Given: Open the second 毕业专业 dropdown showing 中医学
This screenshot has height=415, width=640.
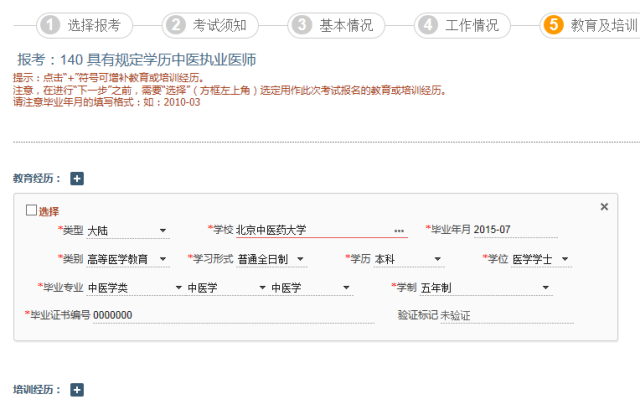Looking at the screenshot, I should point(227,288).
